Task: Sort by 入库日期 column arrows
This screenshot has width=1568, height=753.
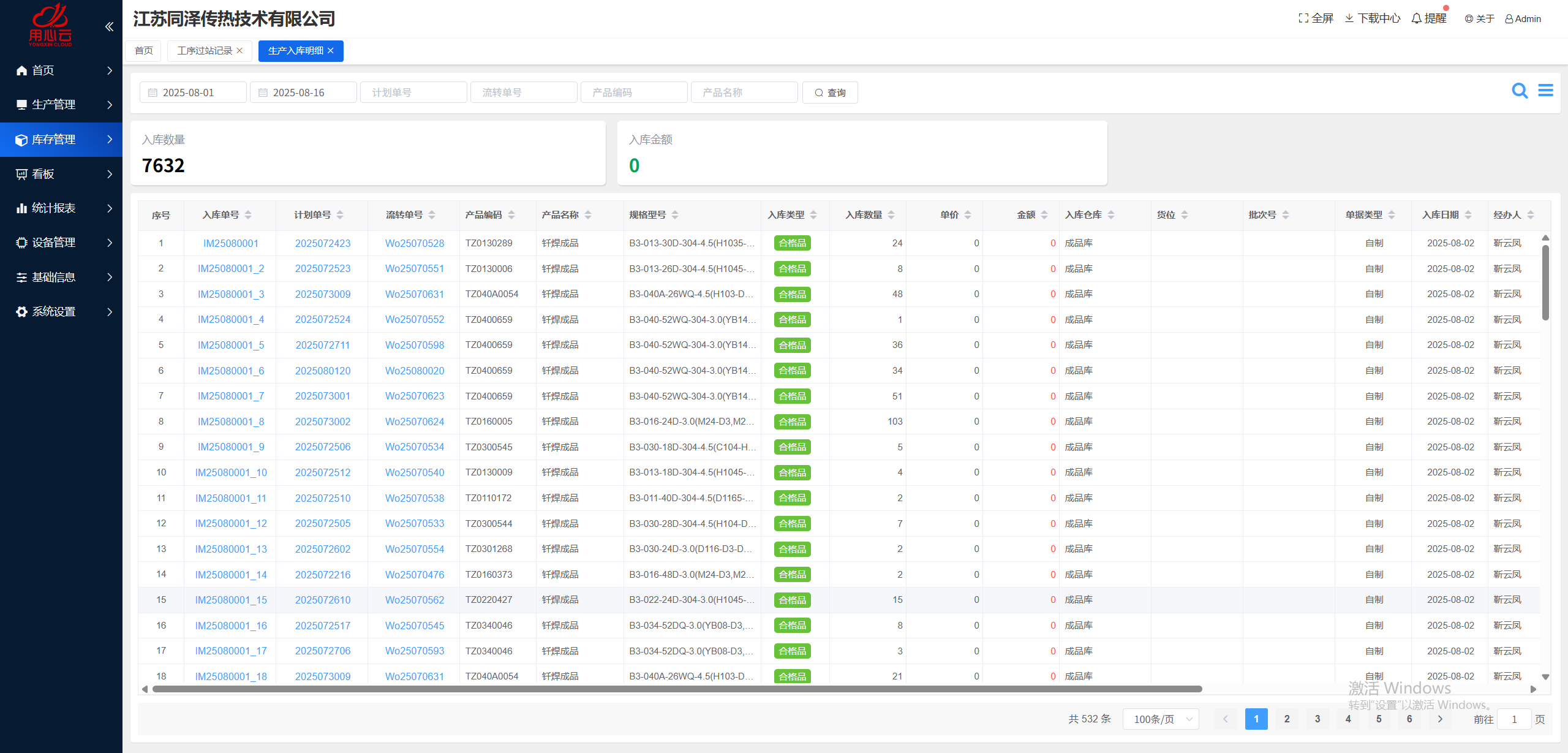Action: point(1468,215)
